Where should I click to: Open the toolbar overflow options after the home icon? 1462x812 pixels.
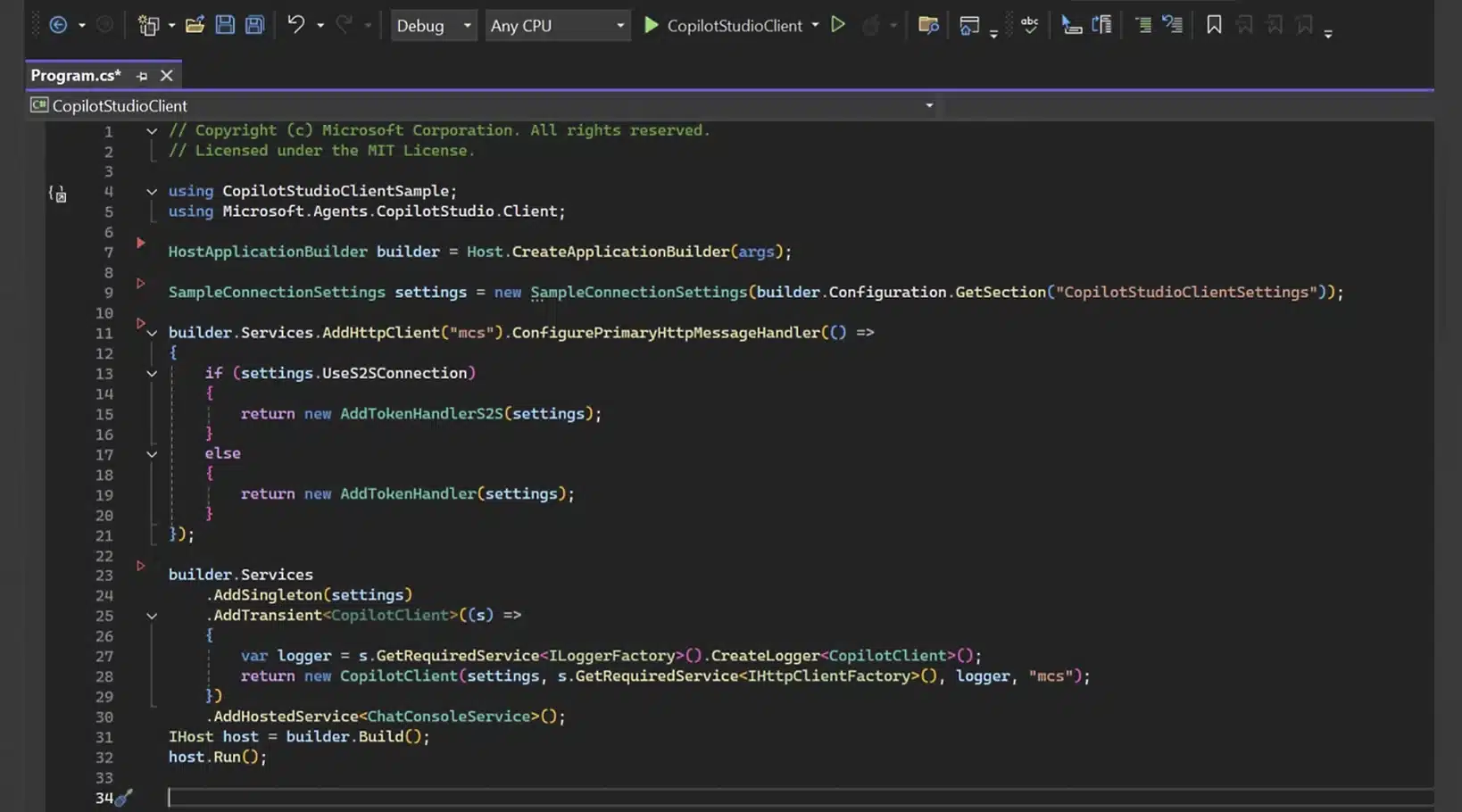tap(993, 34)
